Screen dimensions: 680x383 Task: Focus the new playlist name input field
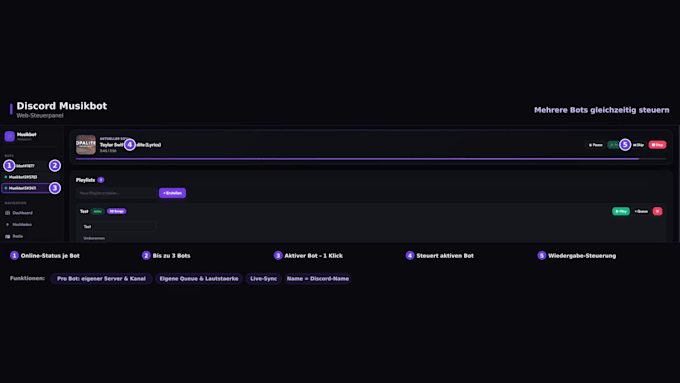[x=117, y=193]
